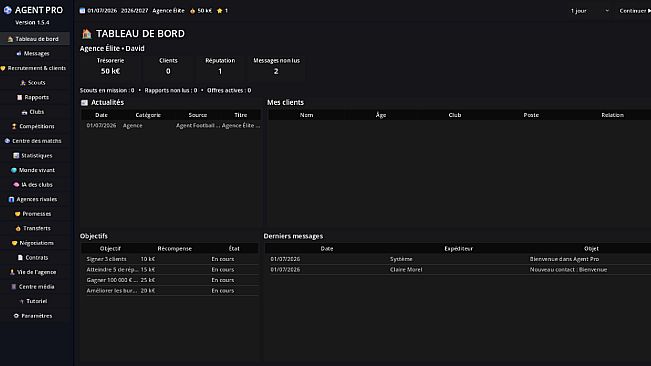This screenshot has height=366, width=651.
Task: Click the Continuer button
Action: (634, 11)
